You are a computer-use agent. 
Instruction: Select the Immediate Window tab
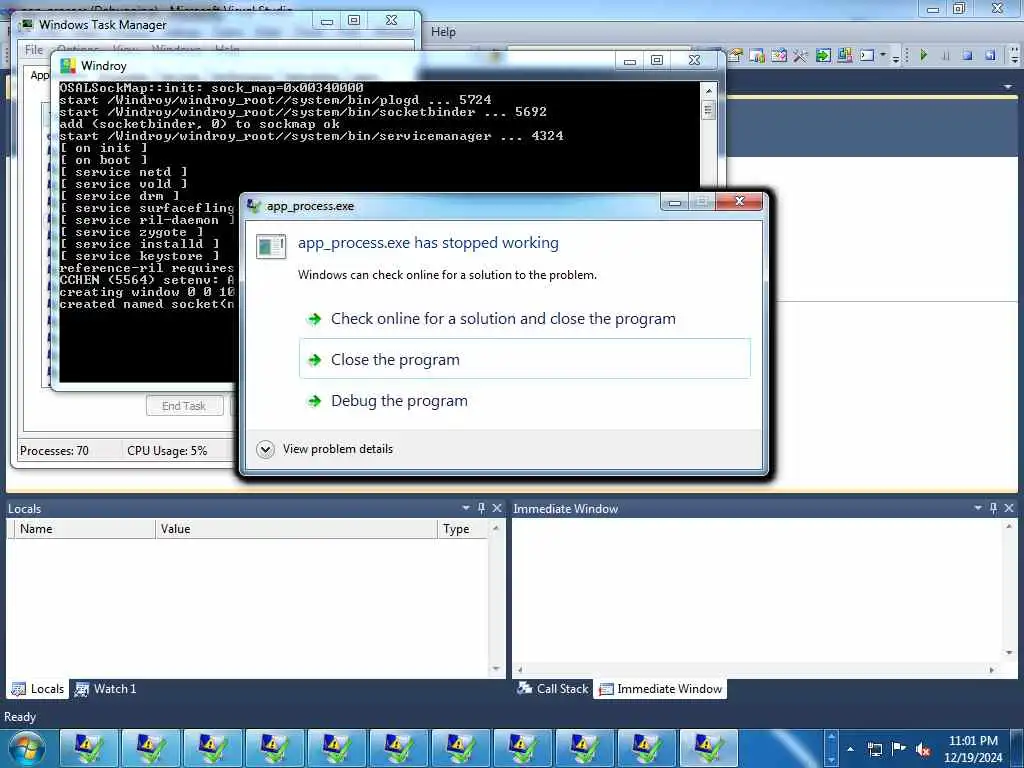pyautogui.click(x=660, y=689)
